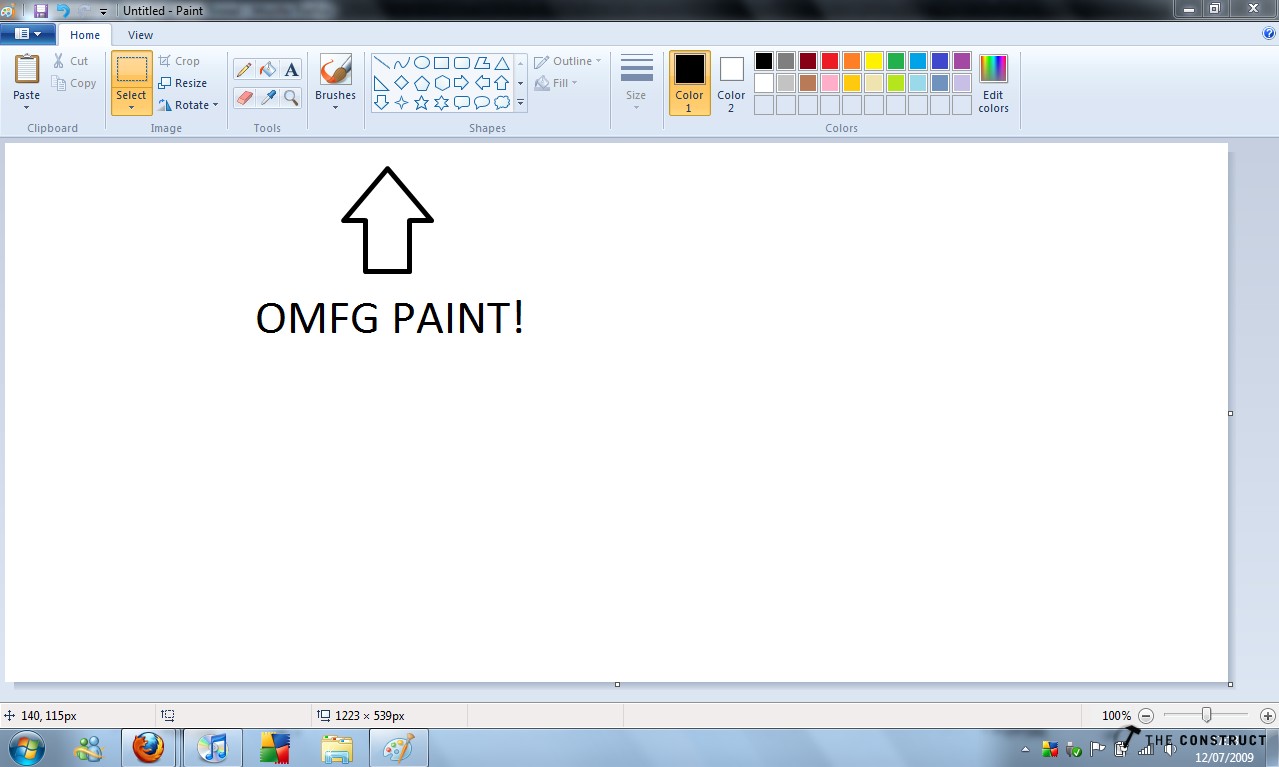Select the Magnifier tool

[291, 97]
